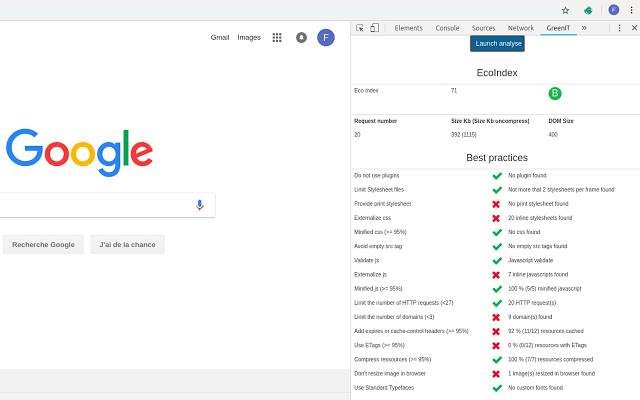Select the Best practices heading
This screenshot has height=400, width=640.
pos(497,158)
